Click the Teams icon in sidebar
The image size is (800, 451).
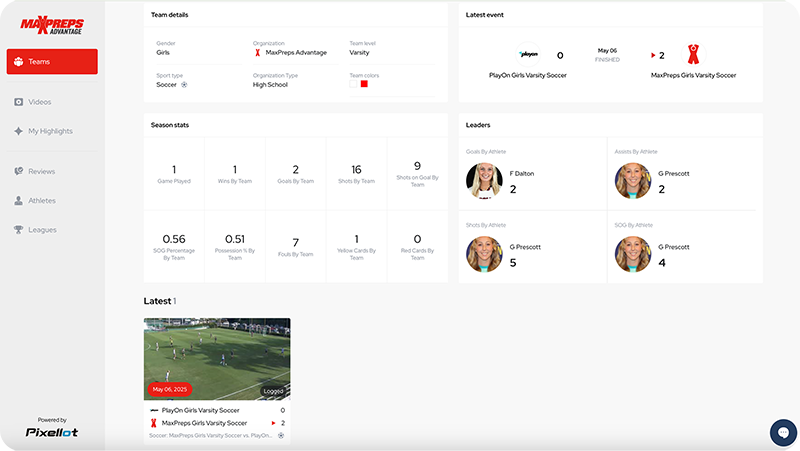19,61
